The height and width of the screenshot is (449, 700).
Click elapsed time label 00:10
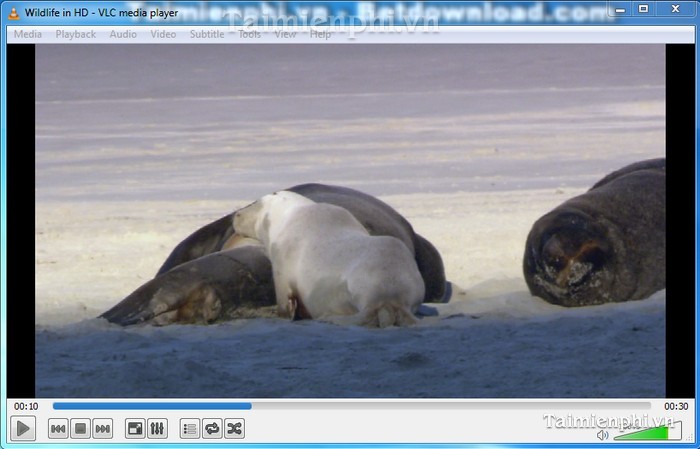[26, 406]
